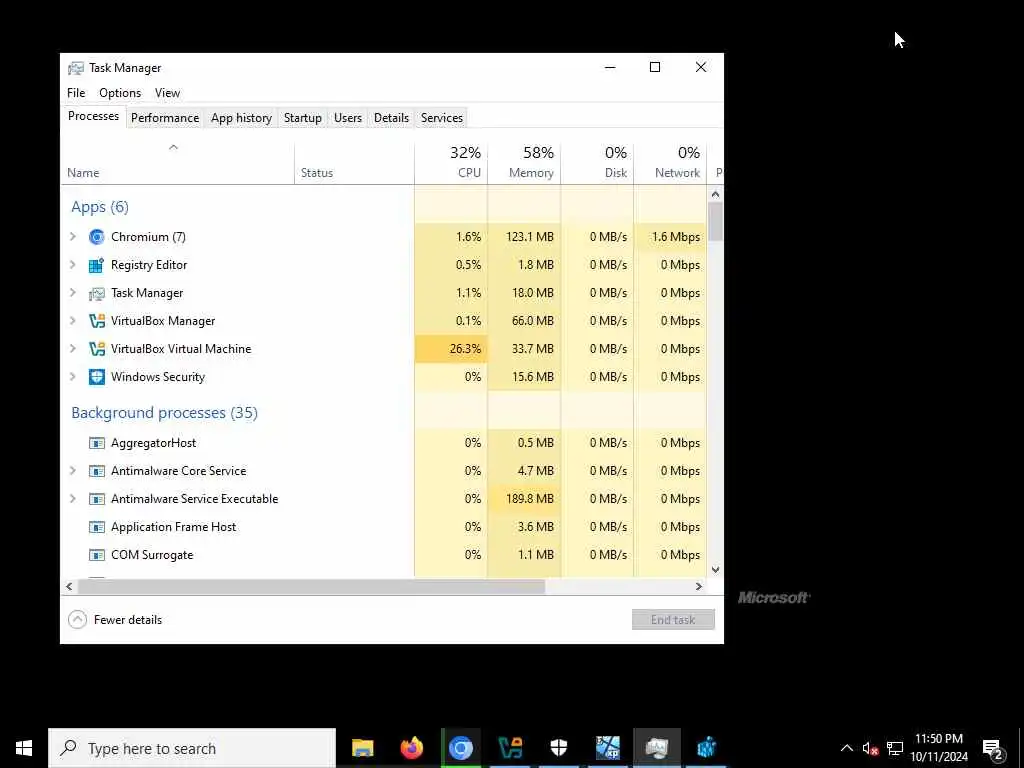Sort processes by Network column
Screen dimensions: 1024x768
coord(671,164)
